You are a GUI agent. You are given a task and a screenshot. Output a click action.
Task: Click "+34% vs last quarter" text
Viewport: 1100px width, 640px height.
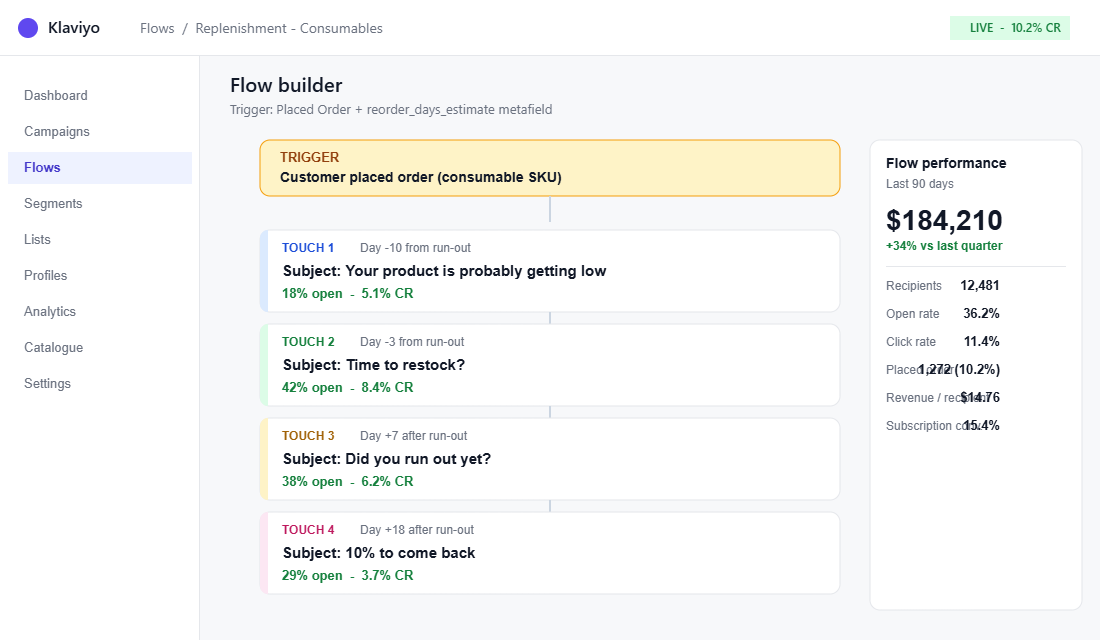944,246
